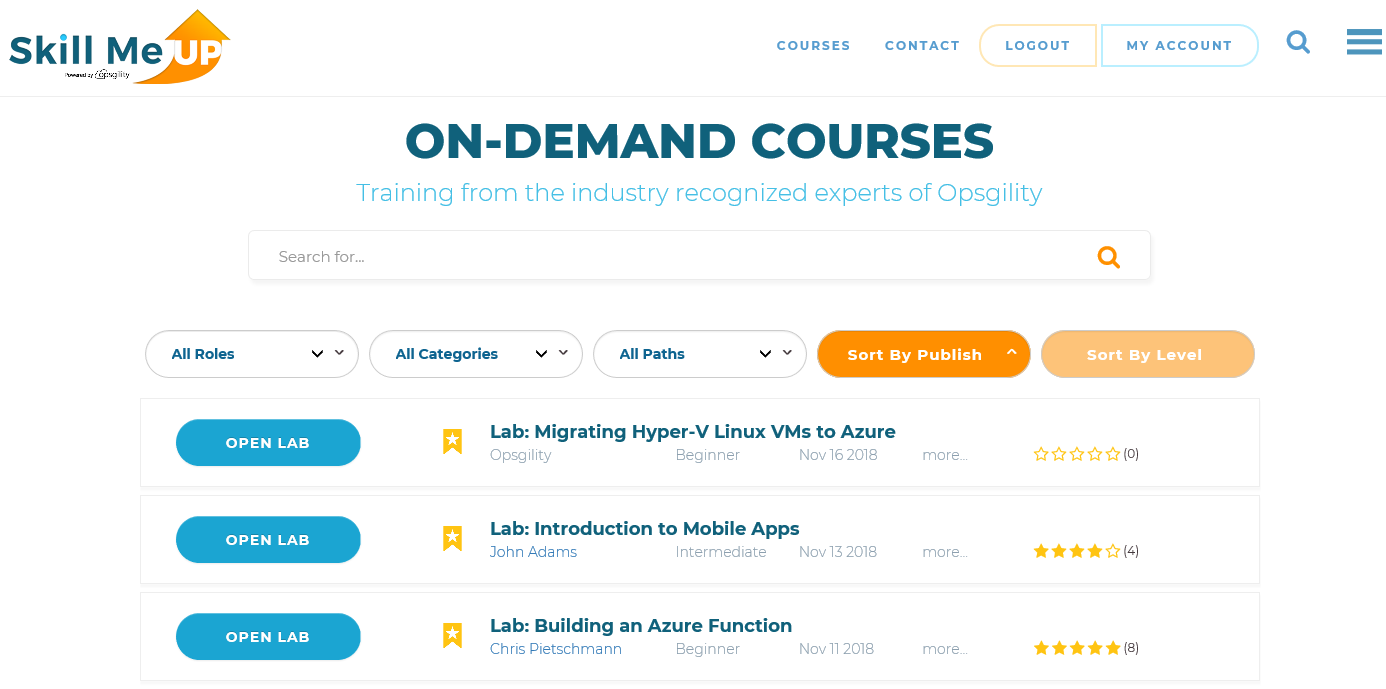Click star rating for Building an Azure Function
The width and height of the screenshot is (1386, 689).
tap(1077, 648)
